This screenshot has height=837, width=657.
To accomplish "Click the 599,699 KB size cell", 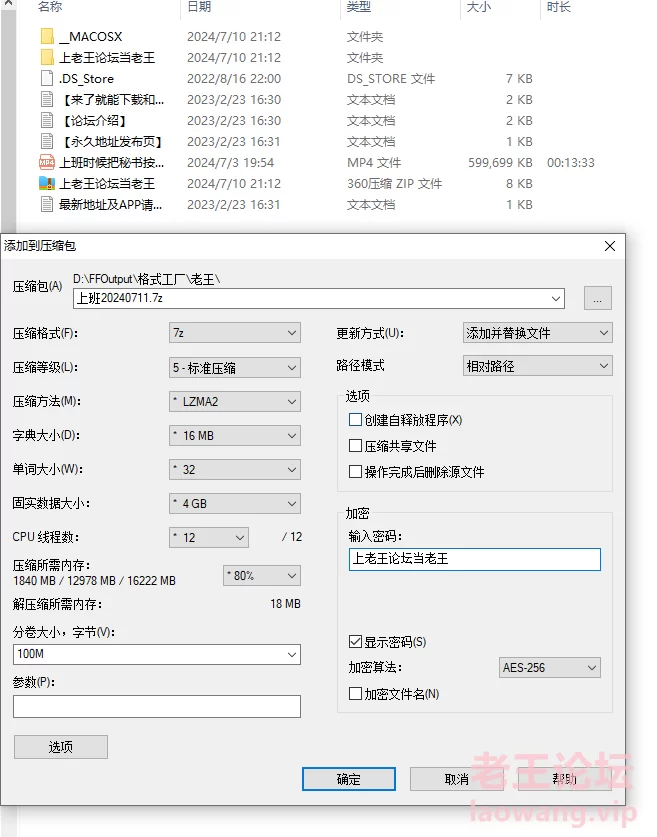I will pos(500,162).
